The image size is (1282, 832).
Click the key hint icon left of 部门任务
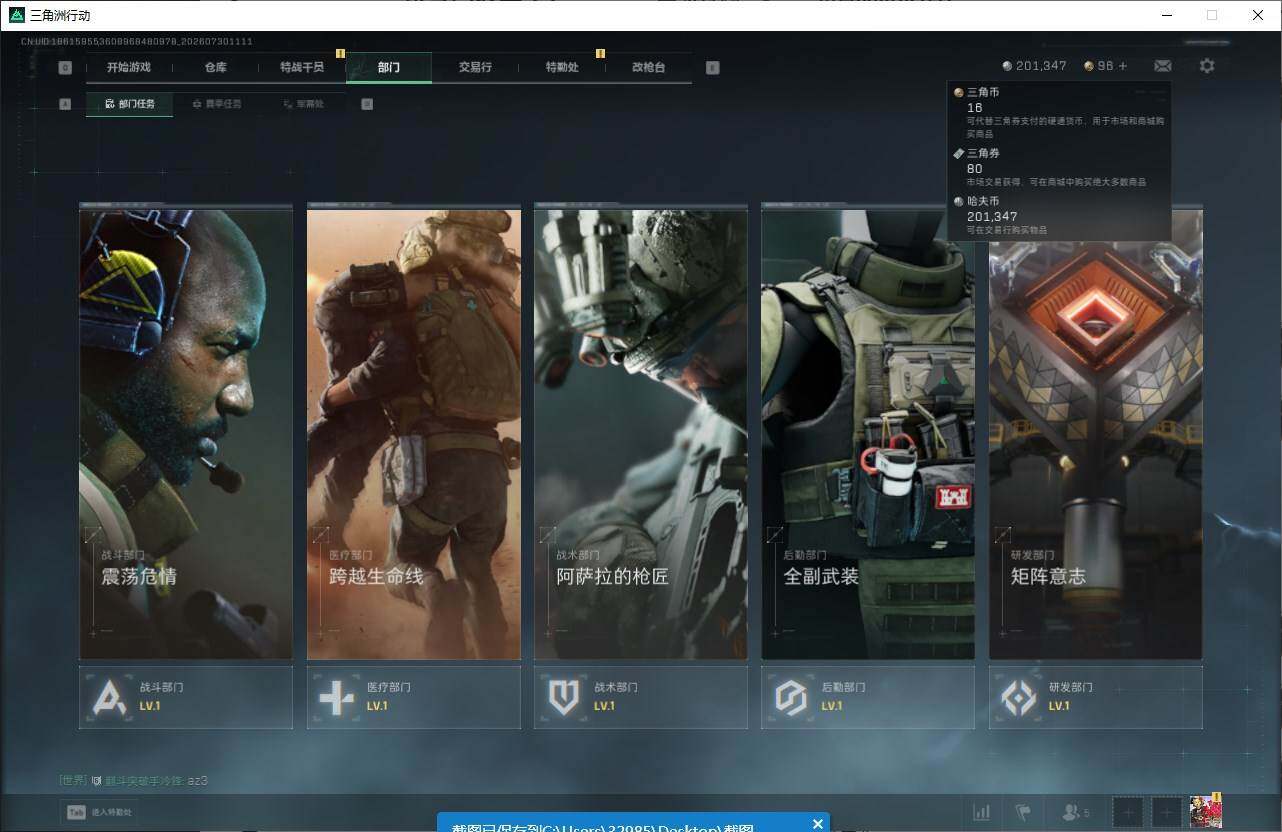[65, 104]
